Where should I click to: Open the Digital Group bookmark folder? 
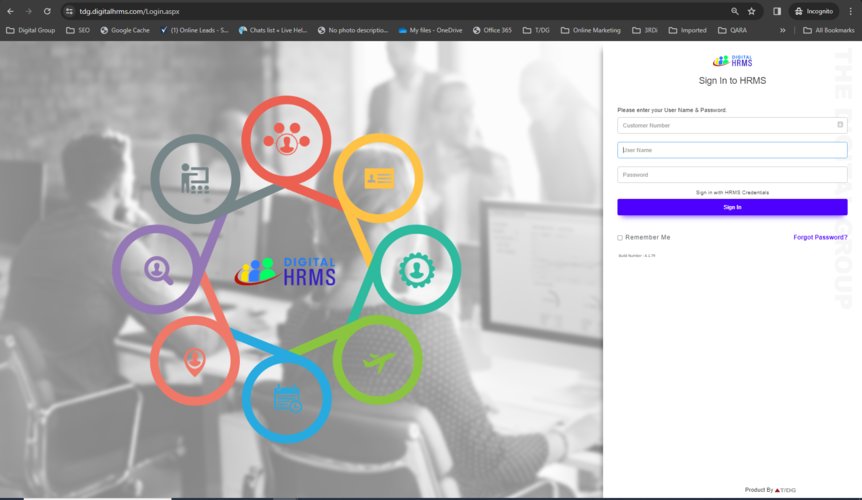tap(30, 30)
